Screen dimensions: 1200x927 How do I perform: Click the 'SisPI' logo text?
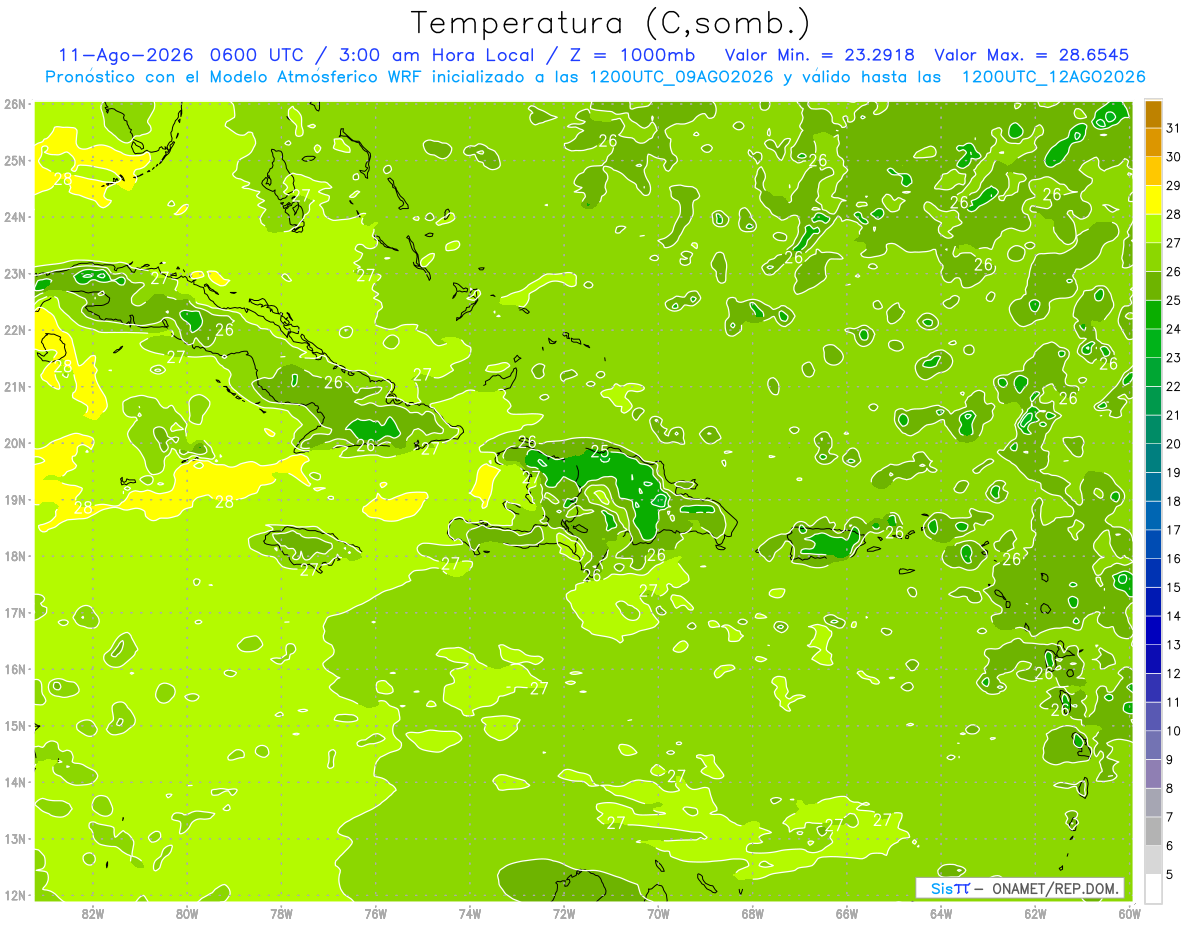tap(950, 889)
